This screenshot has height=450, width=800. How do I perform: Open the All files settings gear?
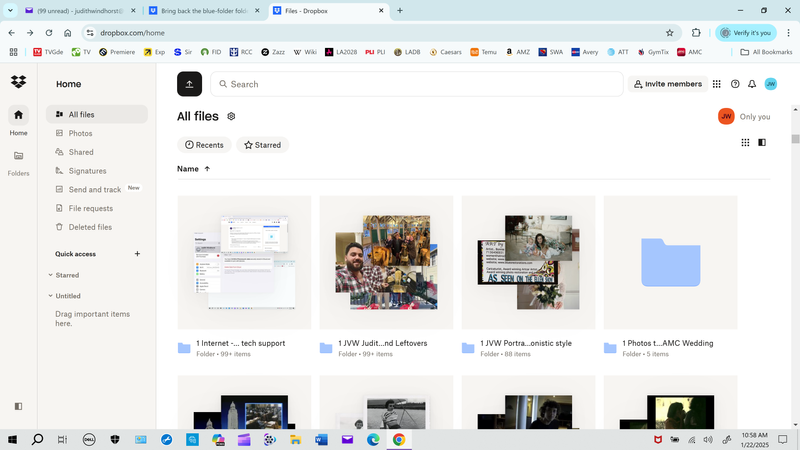click(231, 116)
